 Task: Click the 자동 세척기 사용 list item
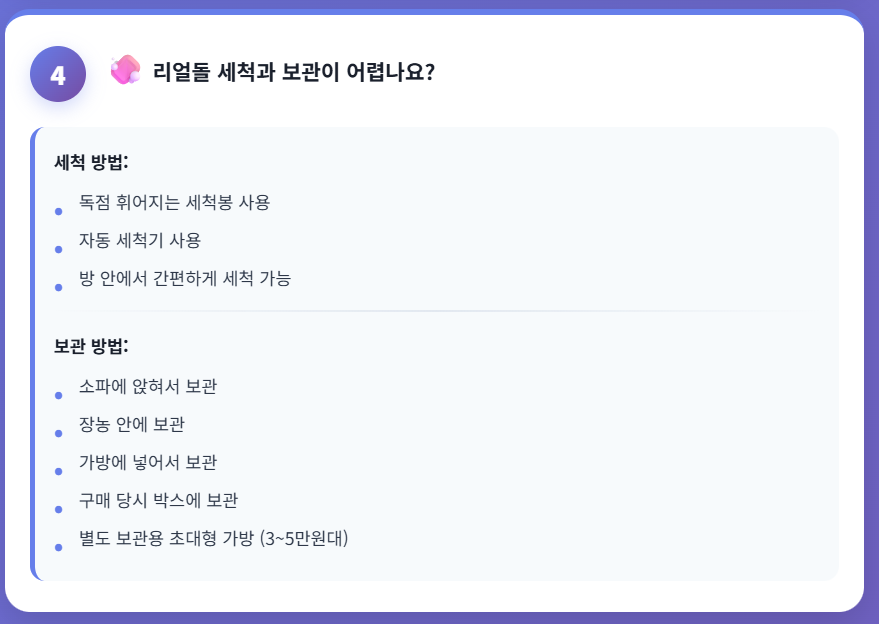tap(140, 240)
